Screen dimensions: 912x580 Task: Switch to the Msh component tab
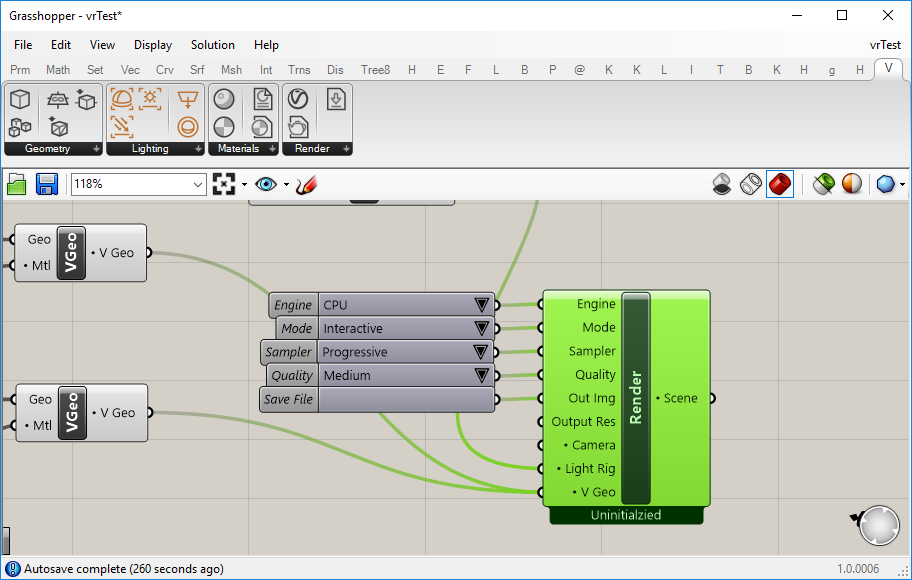231,70
